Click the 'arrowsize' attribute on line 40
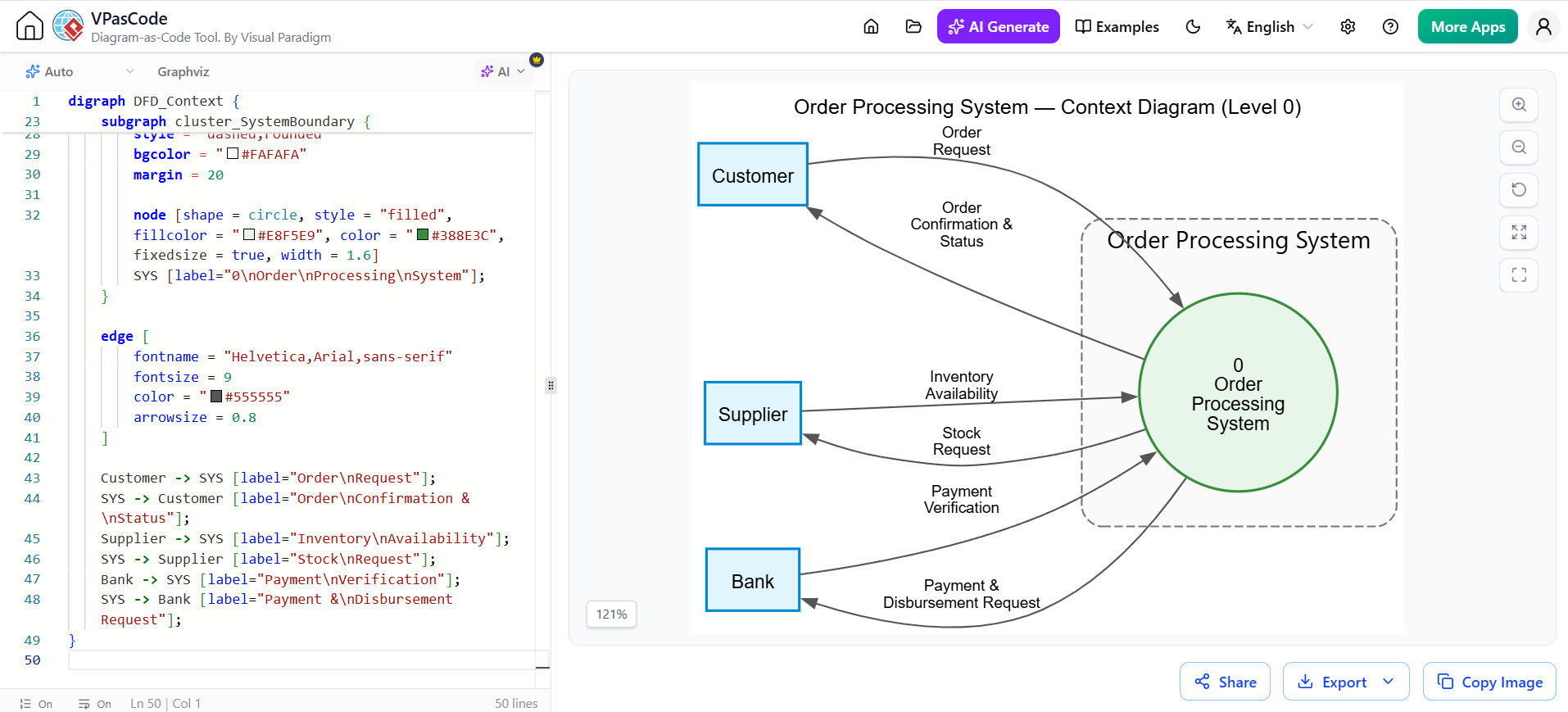 [170, 417]
